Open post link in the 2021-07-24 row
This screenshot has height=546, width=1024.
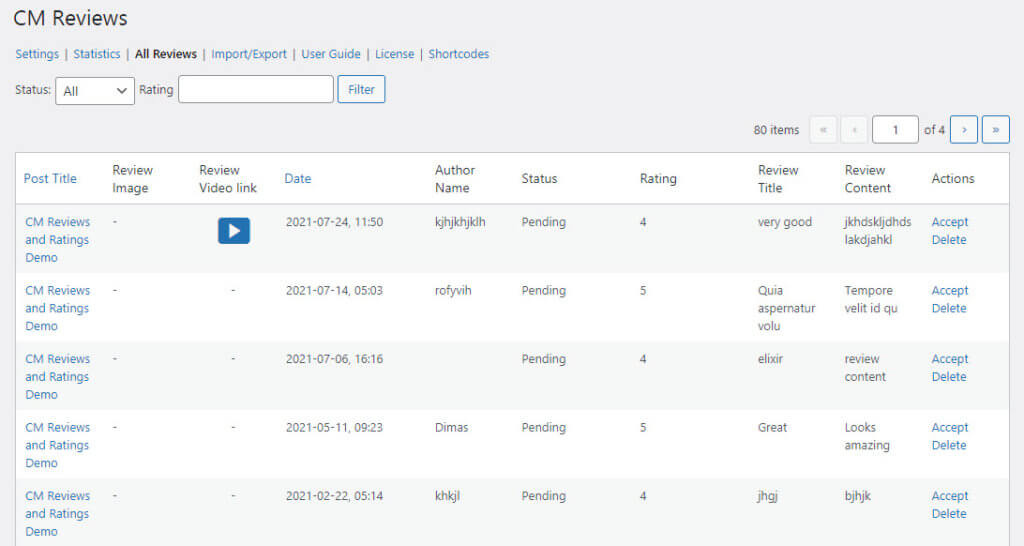pos(57,240)
